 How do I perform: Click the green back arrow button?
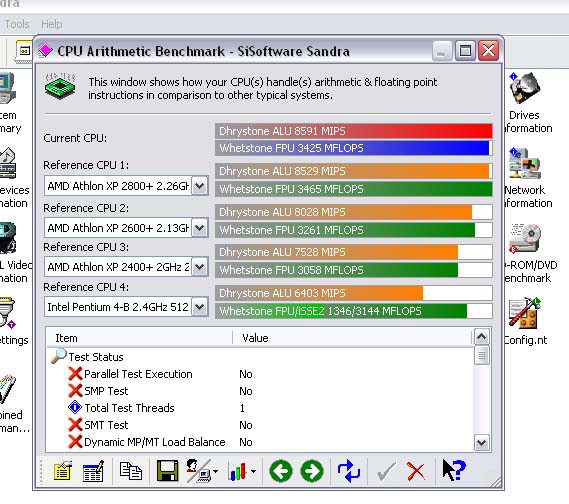point(281,471)
